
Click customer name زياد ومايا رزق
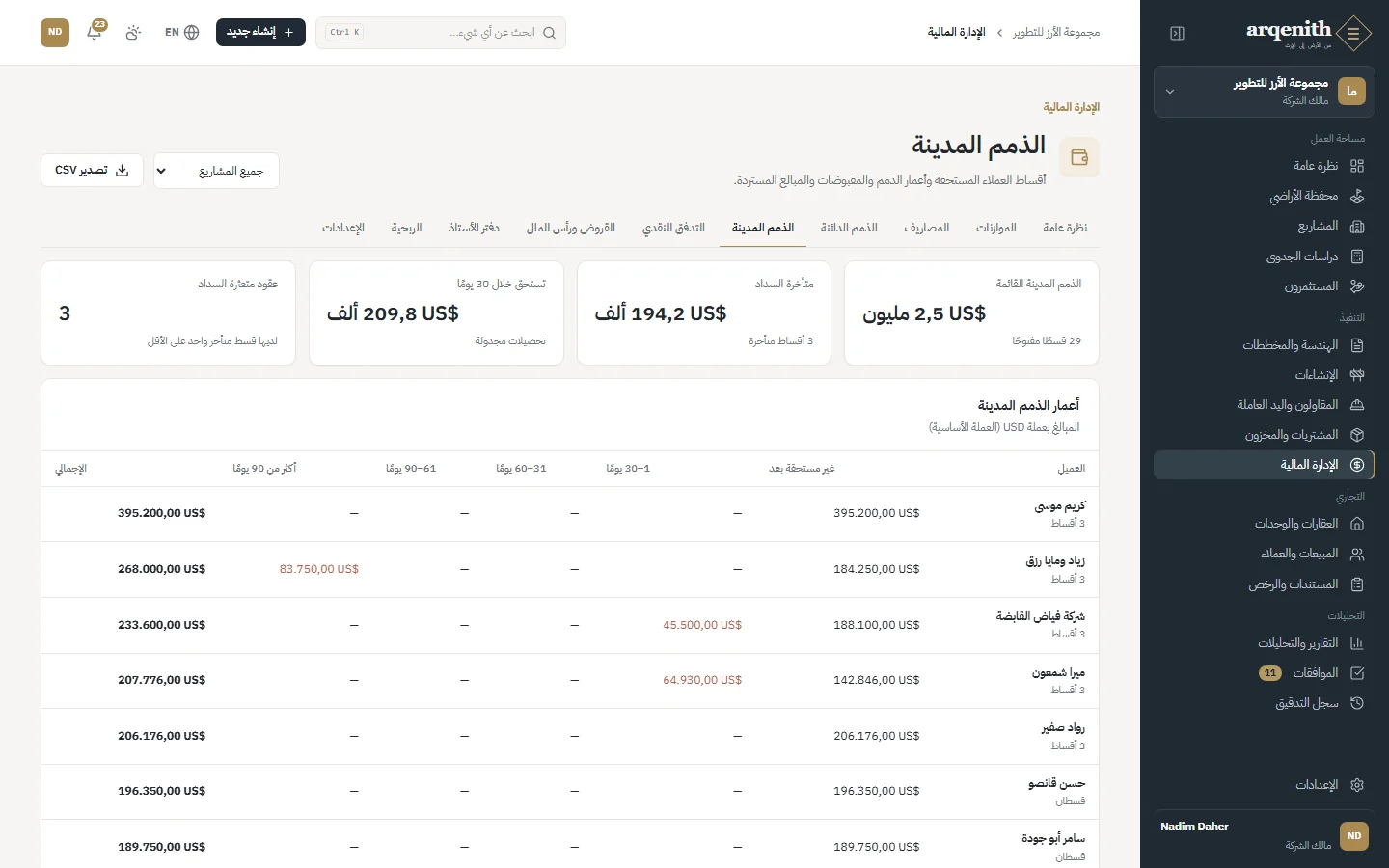point(1055,561)
